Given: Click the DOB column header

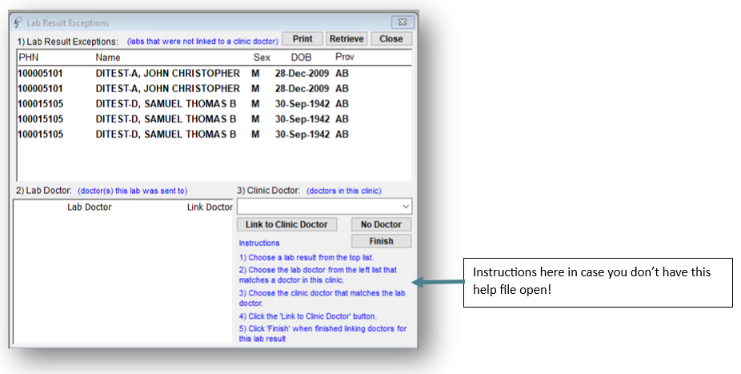Looking at the screenshot, I should coord(301,57).
